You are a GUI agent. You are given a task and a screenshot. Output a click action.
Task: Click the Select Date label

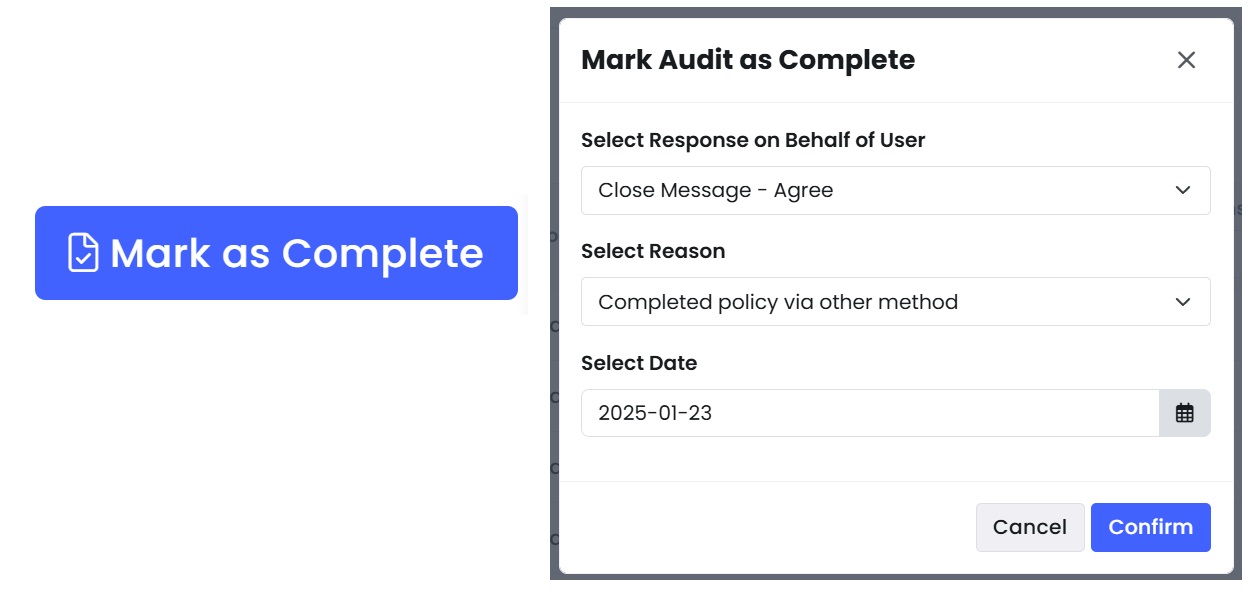pyautogui.click(x=639, y=363)
